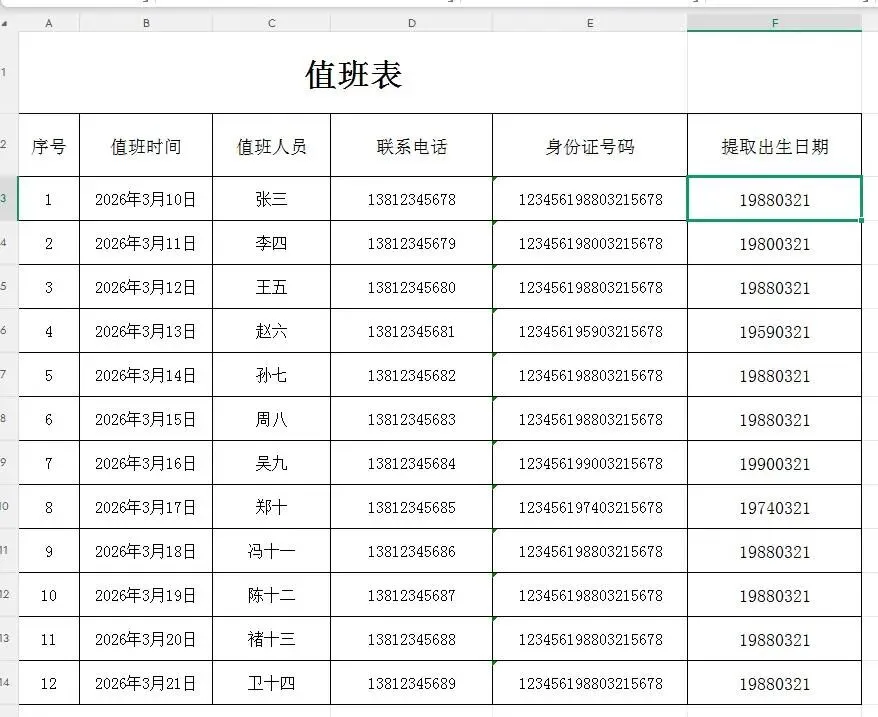Click ID number 123456199003215678

590,463
